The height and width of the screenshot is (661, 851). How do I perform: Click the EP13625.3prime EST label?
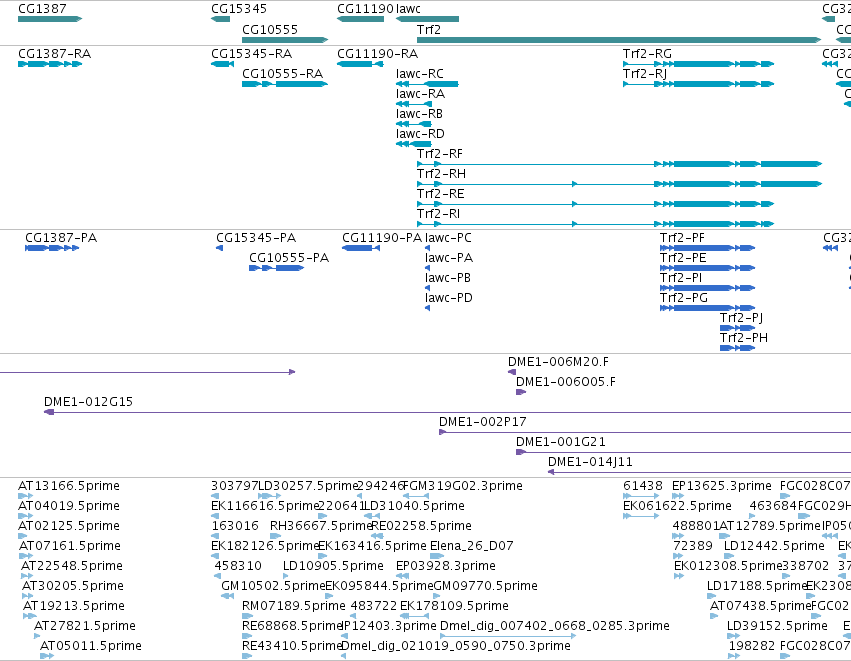721,486
